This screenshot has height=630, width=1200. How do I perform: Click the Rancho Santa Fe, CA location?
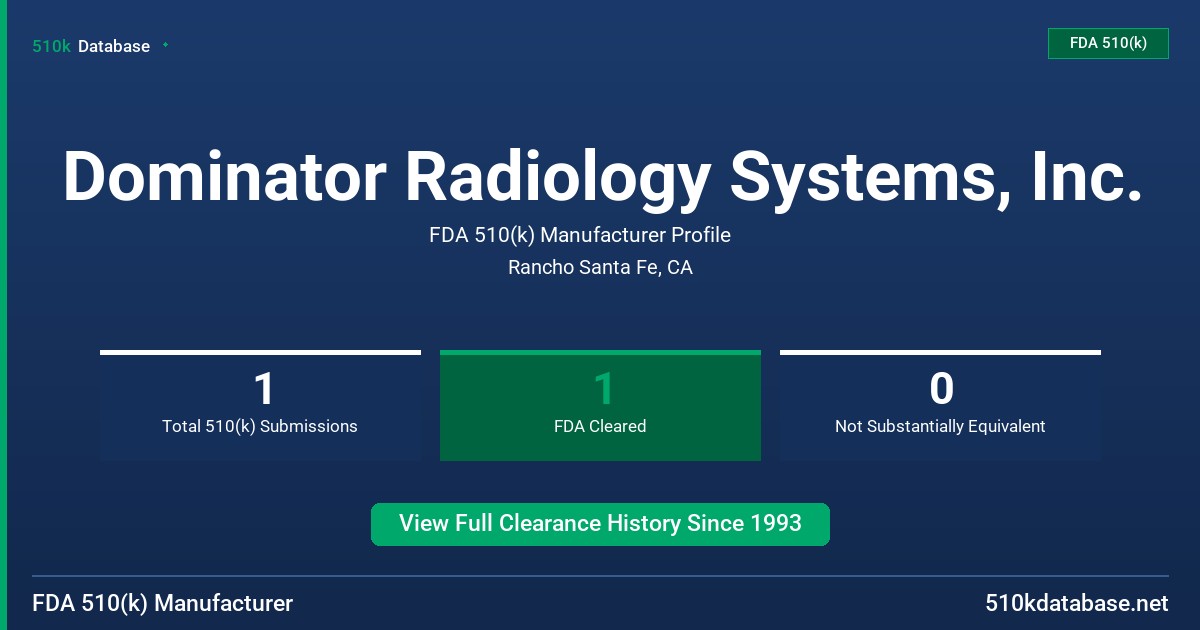coord(600,267)
